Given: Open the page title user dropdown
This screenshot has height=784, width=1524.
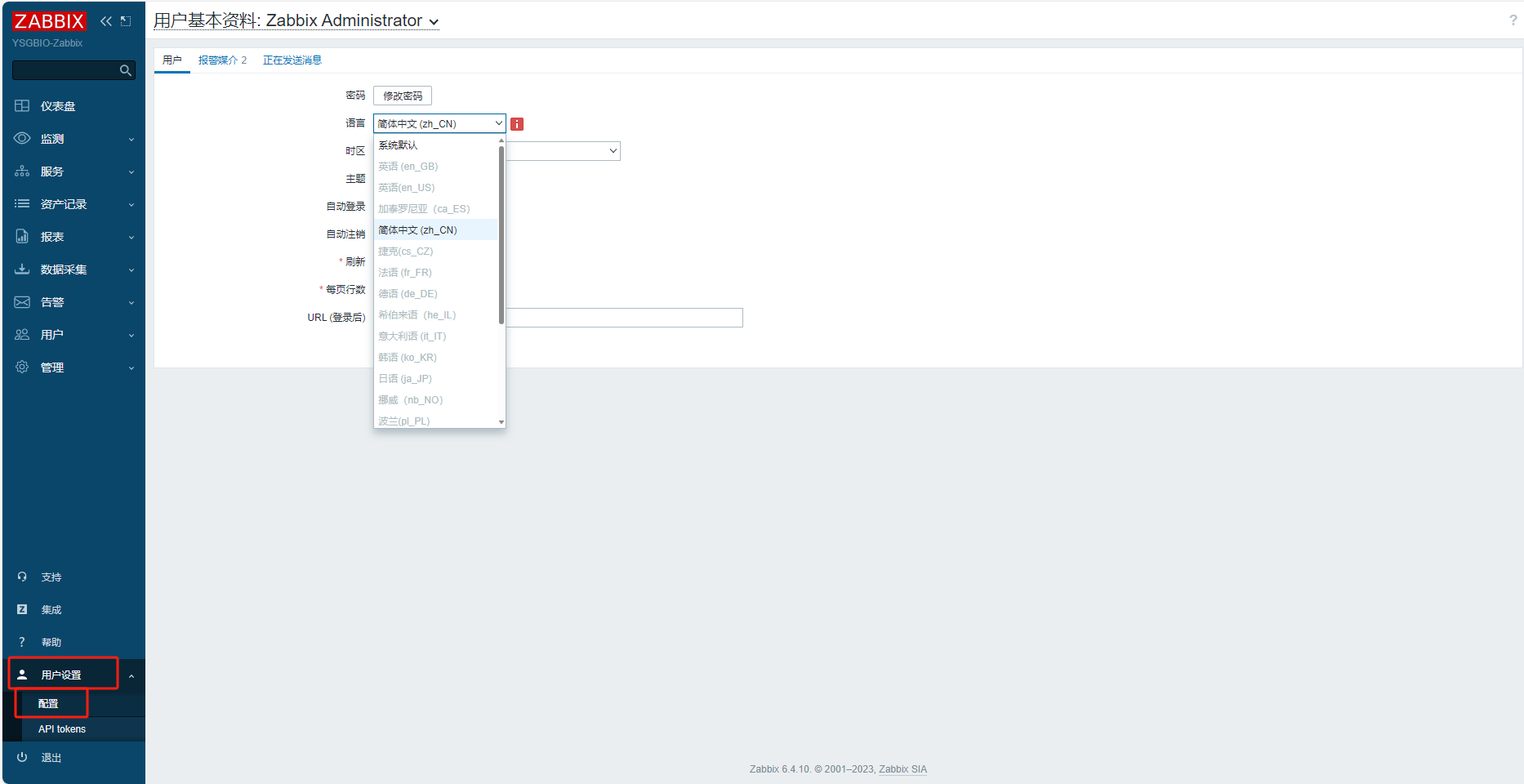Looking at the screenshot, I should pyautogui.click(x=296, y=20).
